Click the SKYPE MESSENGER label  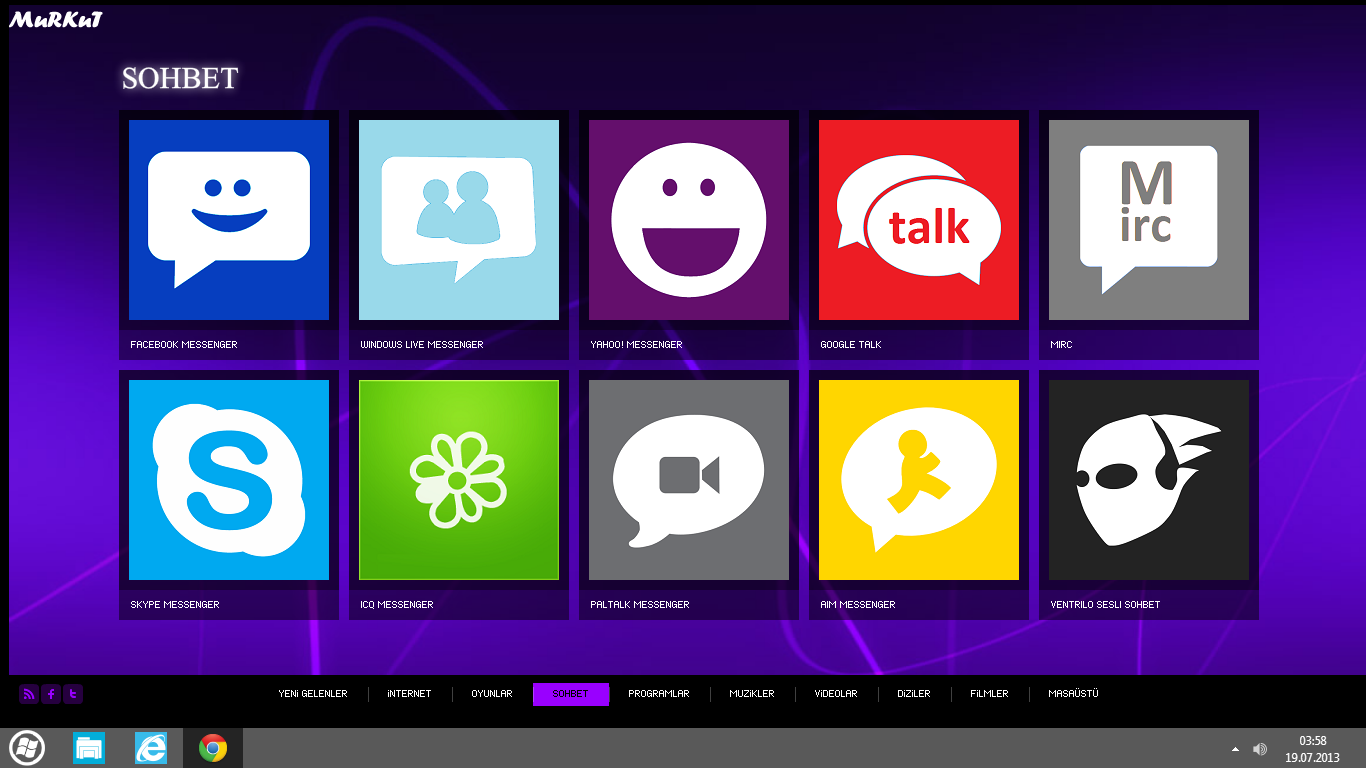pos(175,605)
